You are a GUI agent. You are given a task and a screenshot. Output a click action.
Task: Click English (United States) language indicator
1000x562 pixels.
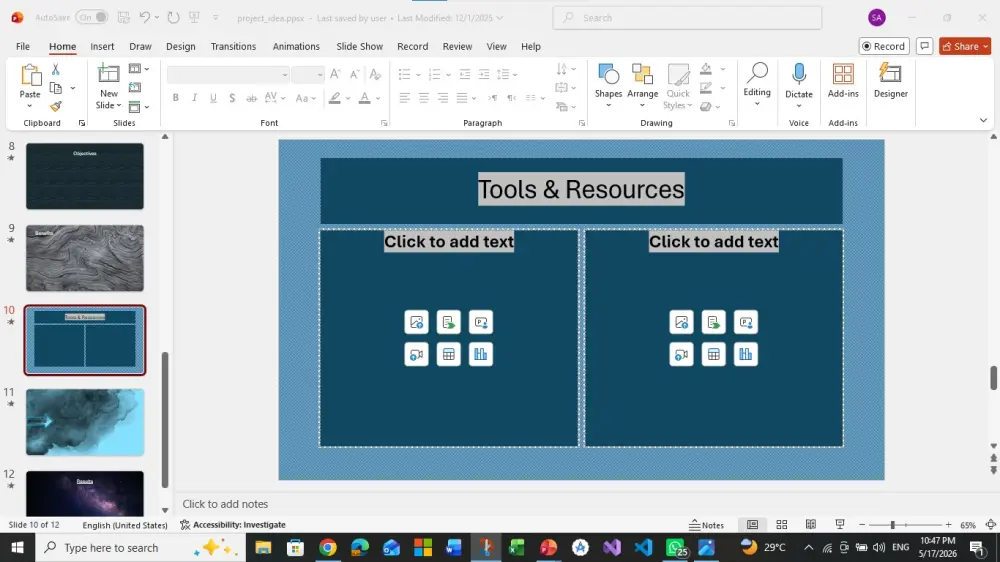[125, 525]
